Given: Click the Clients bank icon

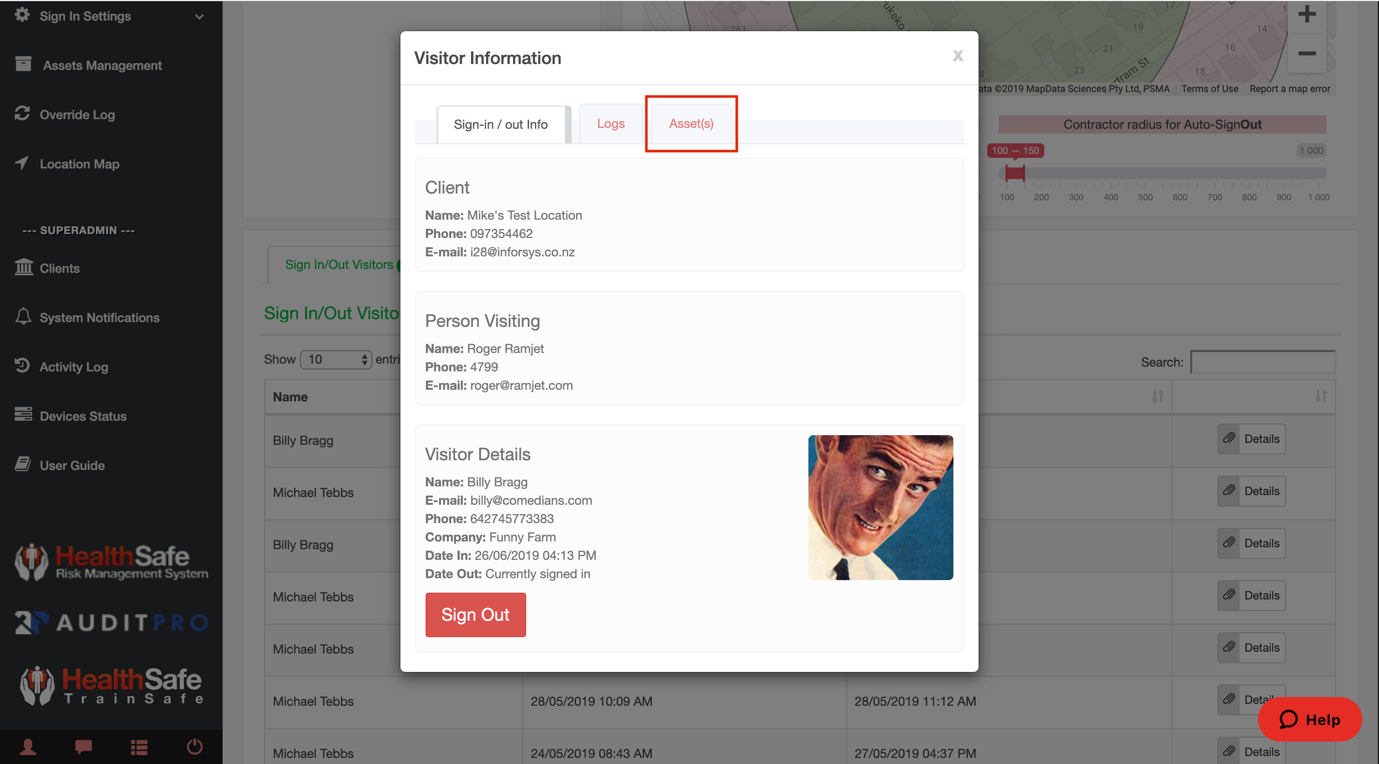Looking at the screenshot, I should tap(23, 267).
